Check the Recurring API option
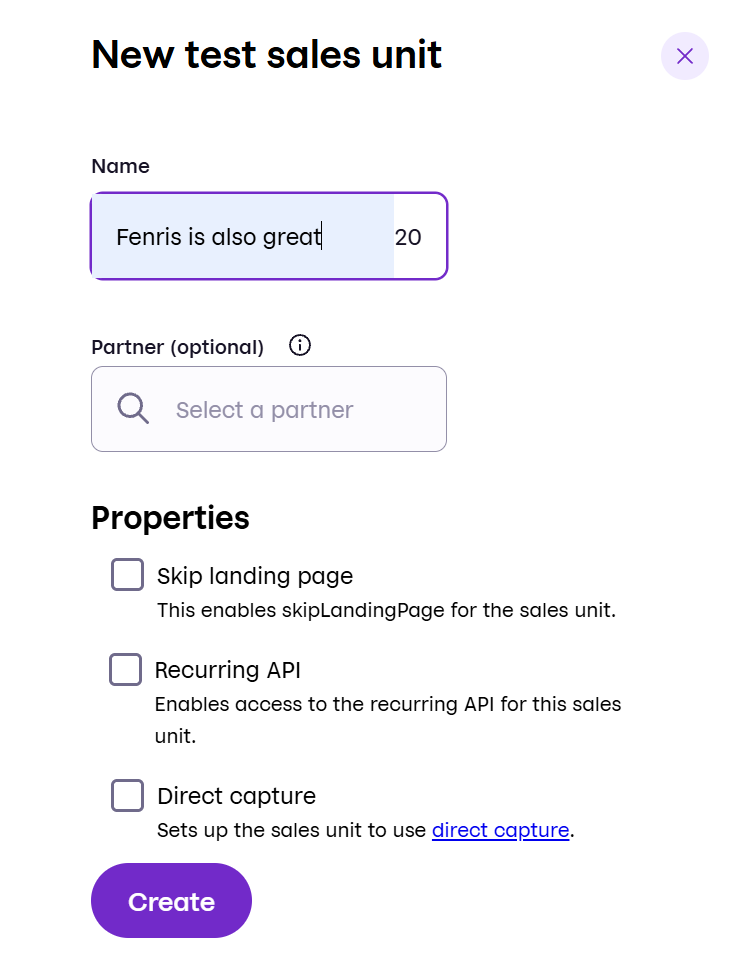The image size is (745, 968). (126, 670)
